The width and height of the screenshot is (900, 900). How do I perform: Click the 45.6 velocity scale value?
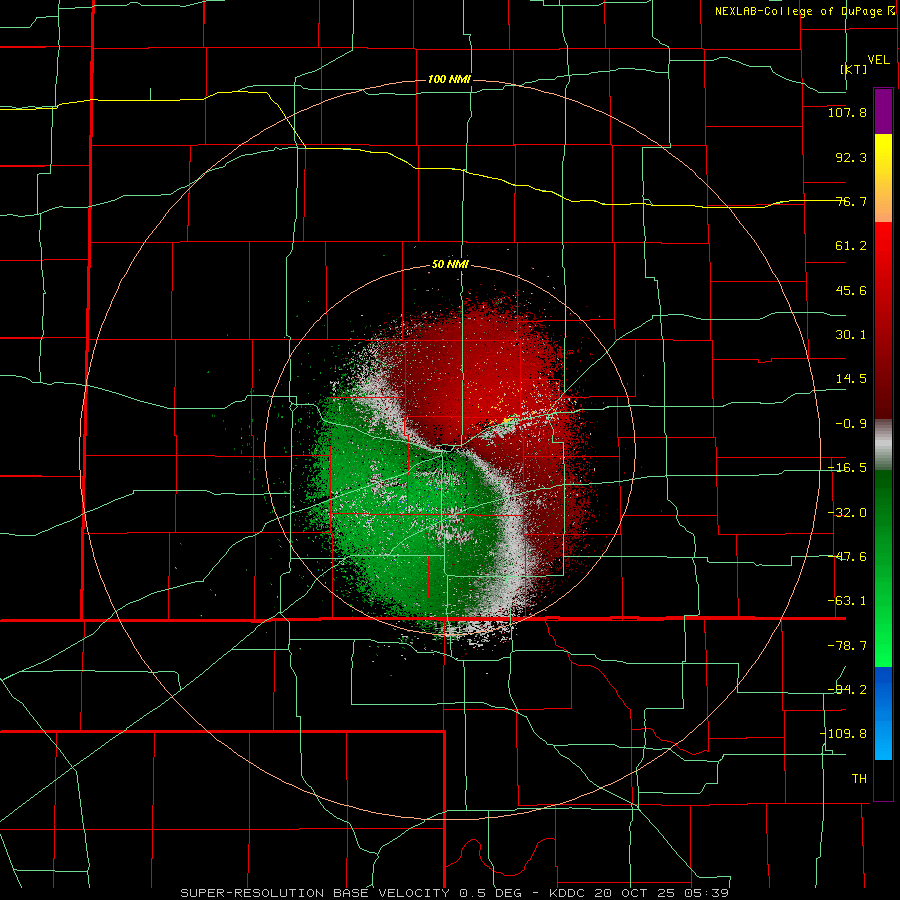(x=851, y=290)
